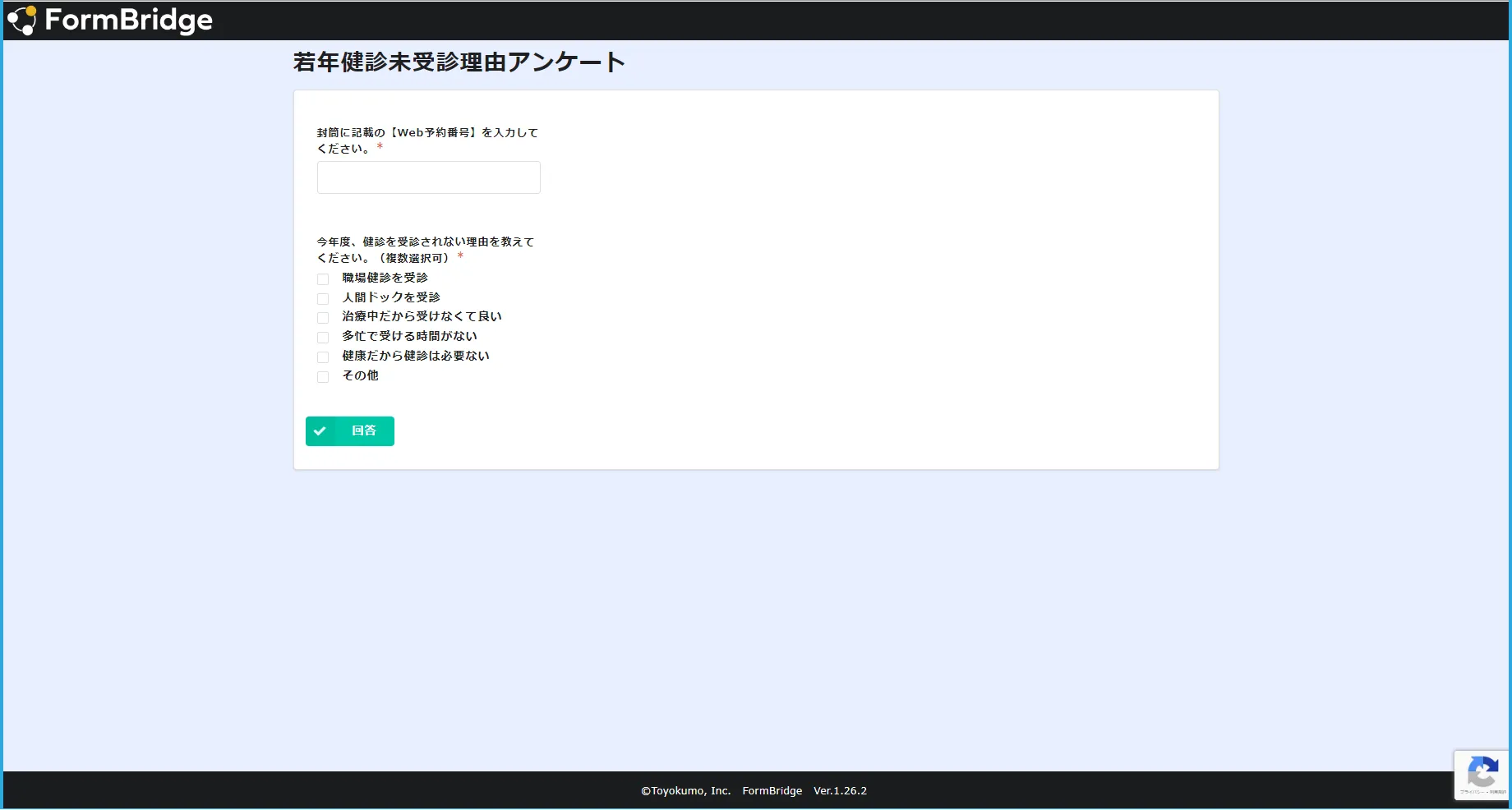Click the Ver.1.26.2 version text
The height and width of the screenshot is (810, 1512).
840,791
